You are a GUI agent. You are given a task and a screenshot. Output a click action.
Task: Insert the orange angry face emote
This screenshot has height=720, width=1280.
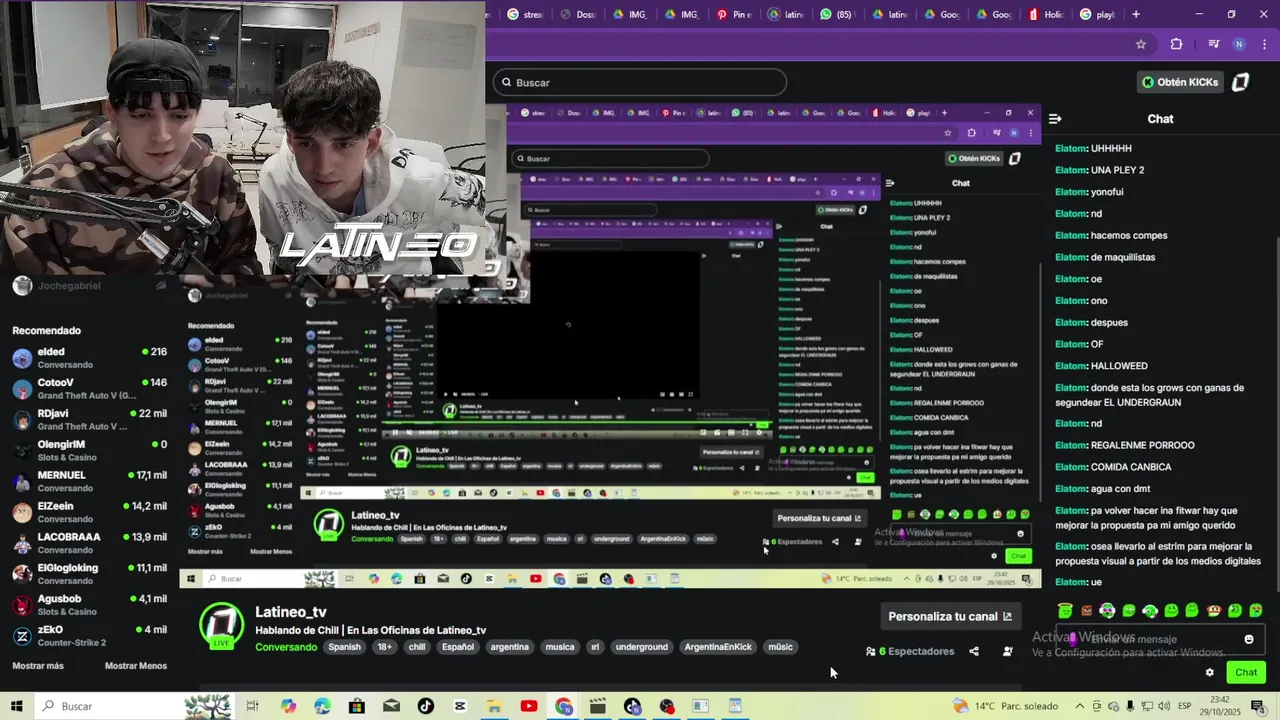pos(1087,610)
